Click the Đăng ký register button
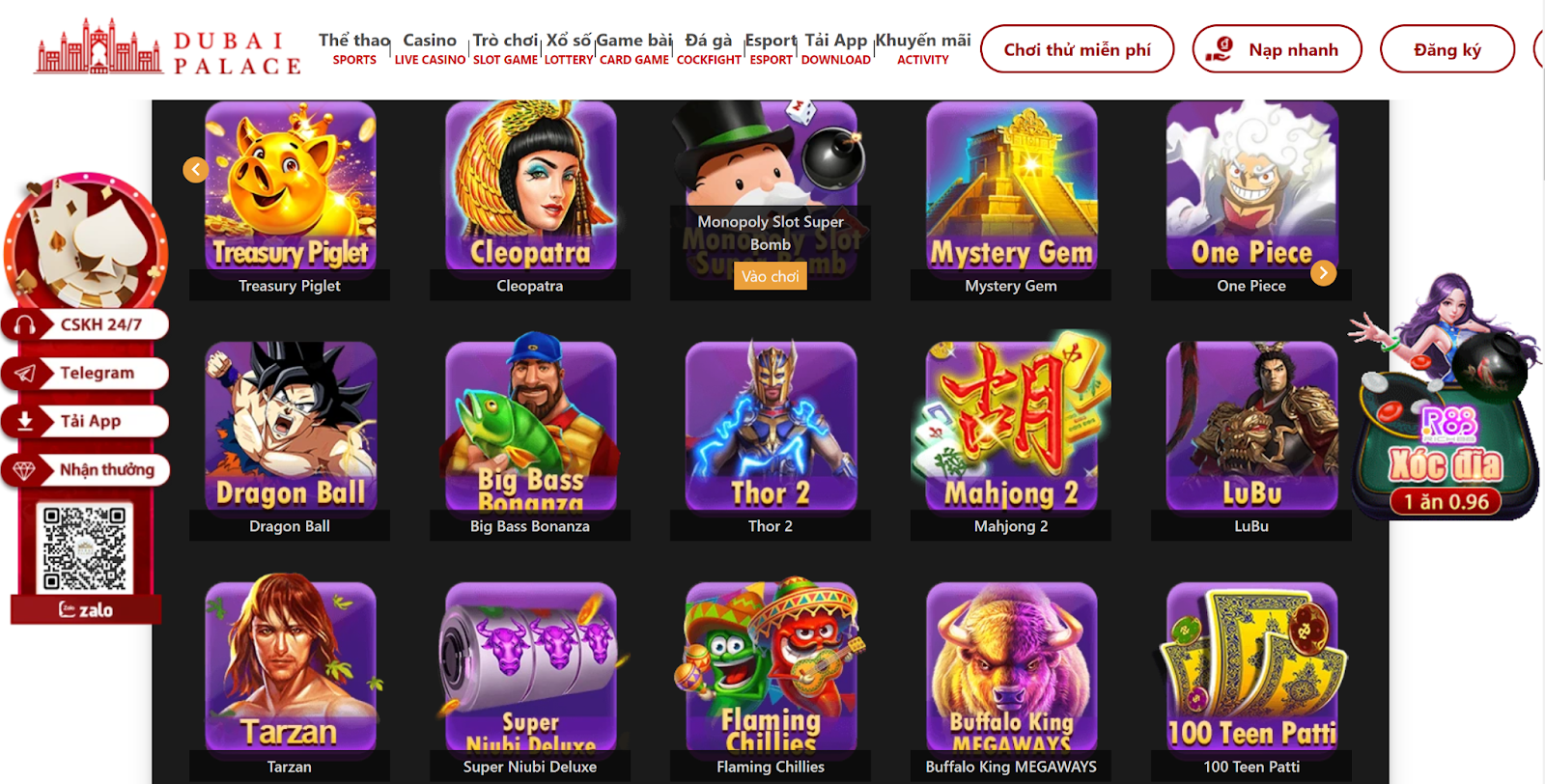This screenshot has width=1545, height=784. pyautogui.click(x=1447, y=49)
